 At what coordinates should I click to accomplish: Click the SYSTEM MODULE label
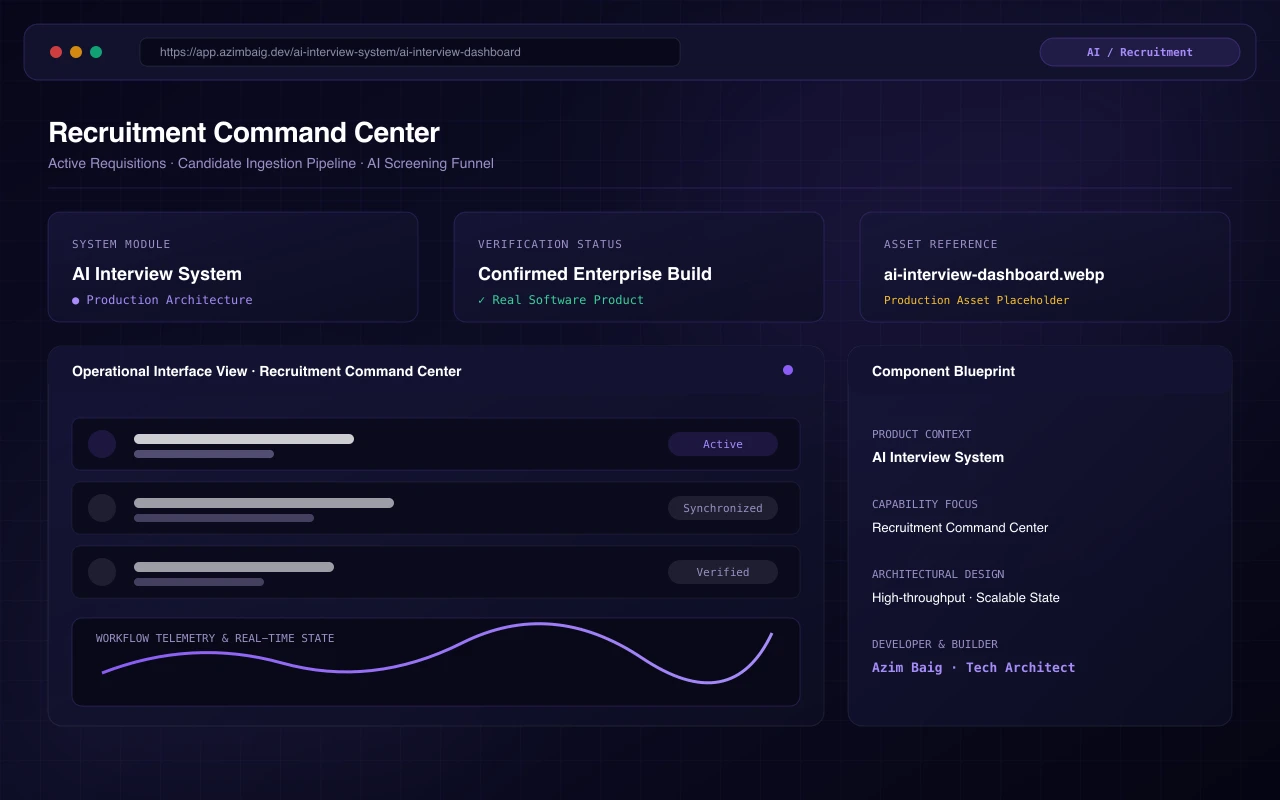[121, 244]
